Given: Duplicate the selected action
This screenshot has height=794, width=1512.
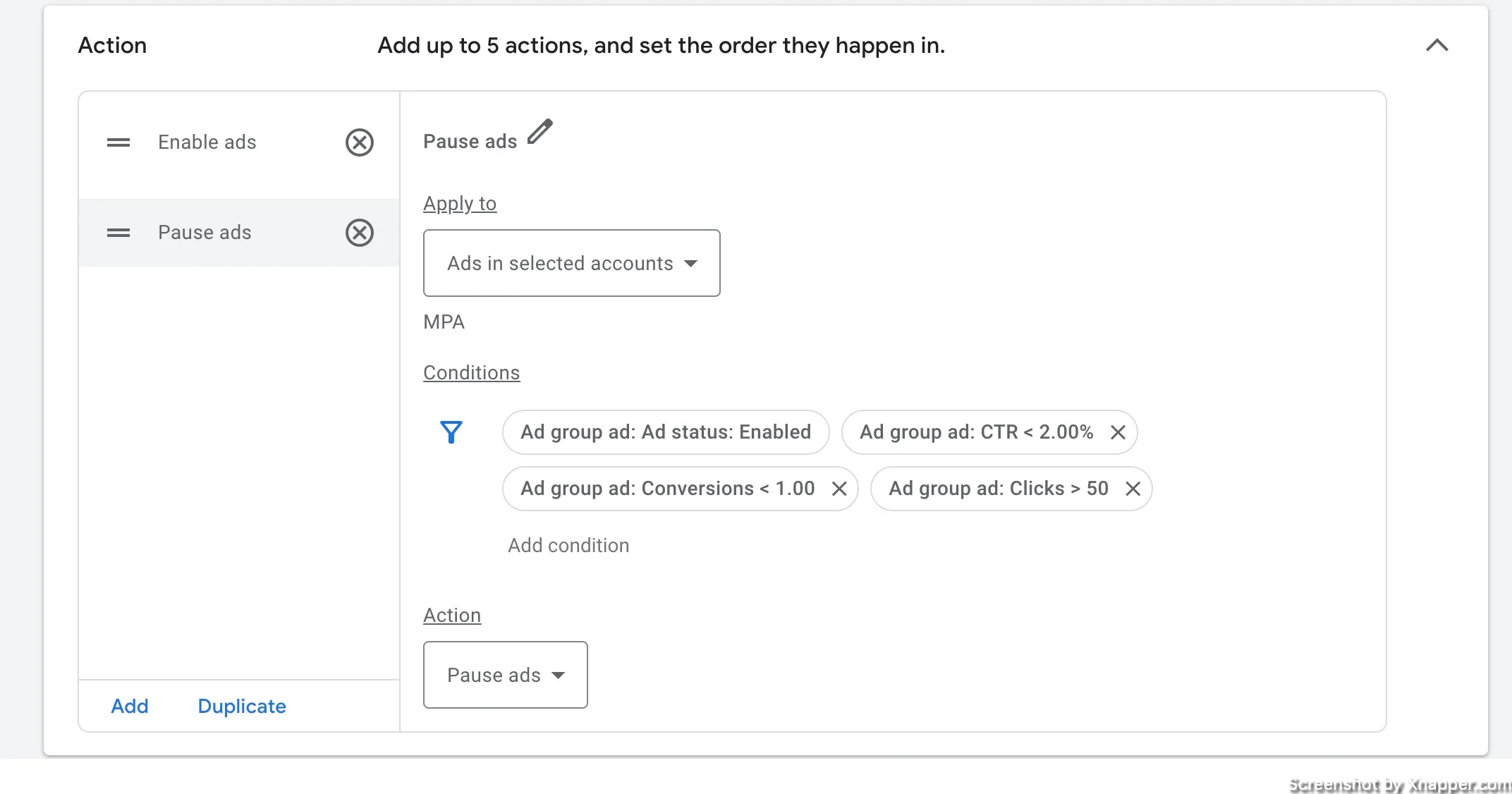Looking at the screenshot, I should coord(242,707).
